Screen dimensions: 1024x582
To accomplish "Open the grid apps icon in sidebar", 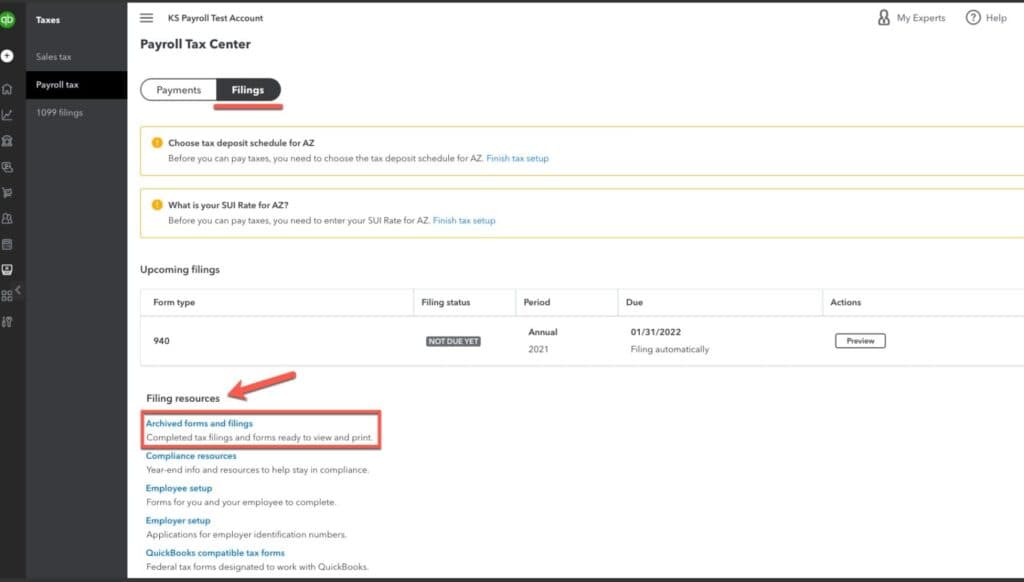I will point(7,295).
